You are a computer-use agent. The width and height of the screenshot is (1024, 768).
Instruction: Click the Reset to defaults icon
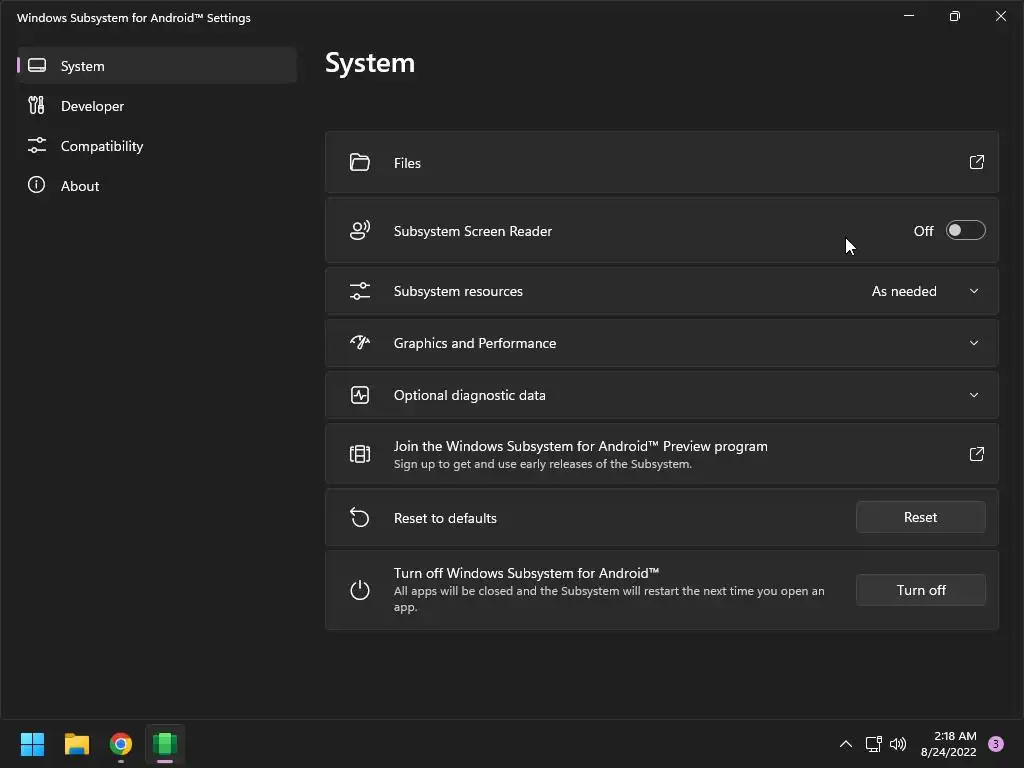coord(360,517)
